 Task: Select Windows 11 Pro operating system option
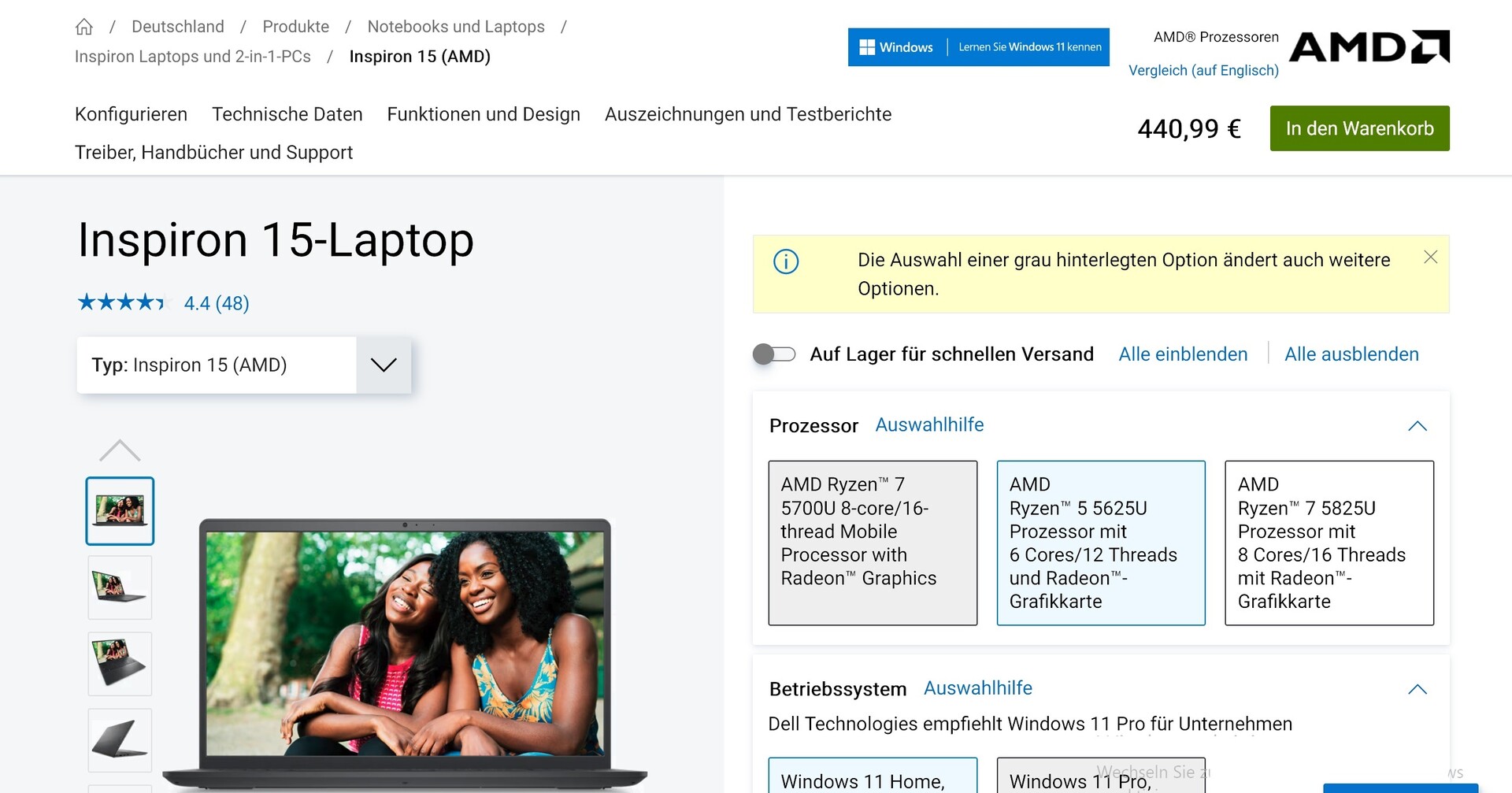[x=1101, y=776]
